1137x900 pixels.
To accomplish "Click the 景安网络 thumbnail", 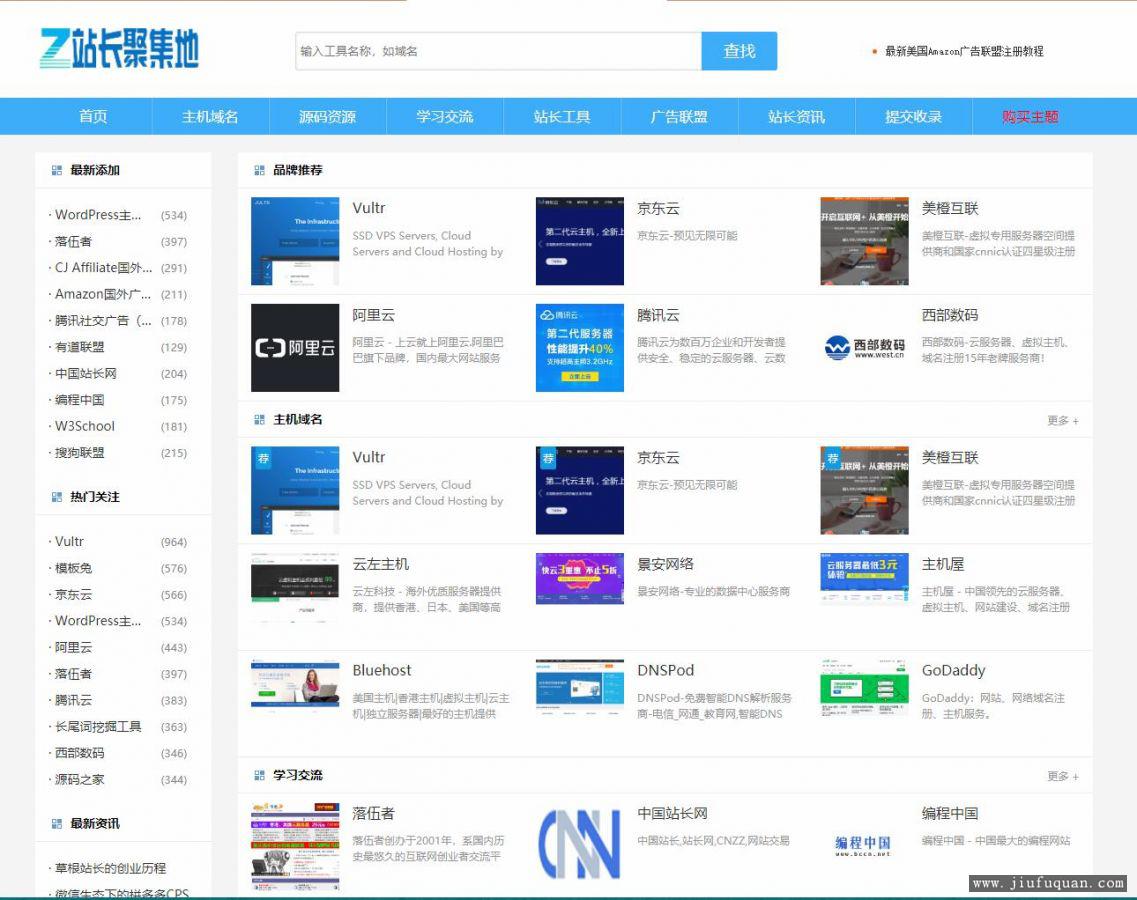I will pos(579,579).
